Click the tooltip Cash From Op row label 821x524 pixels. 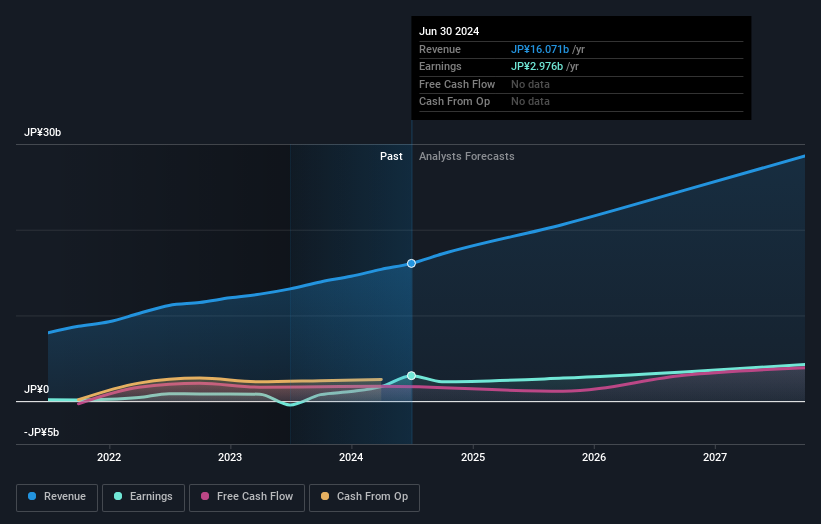[x=454, y=102]
